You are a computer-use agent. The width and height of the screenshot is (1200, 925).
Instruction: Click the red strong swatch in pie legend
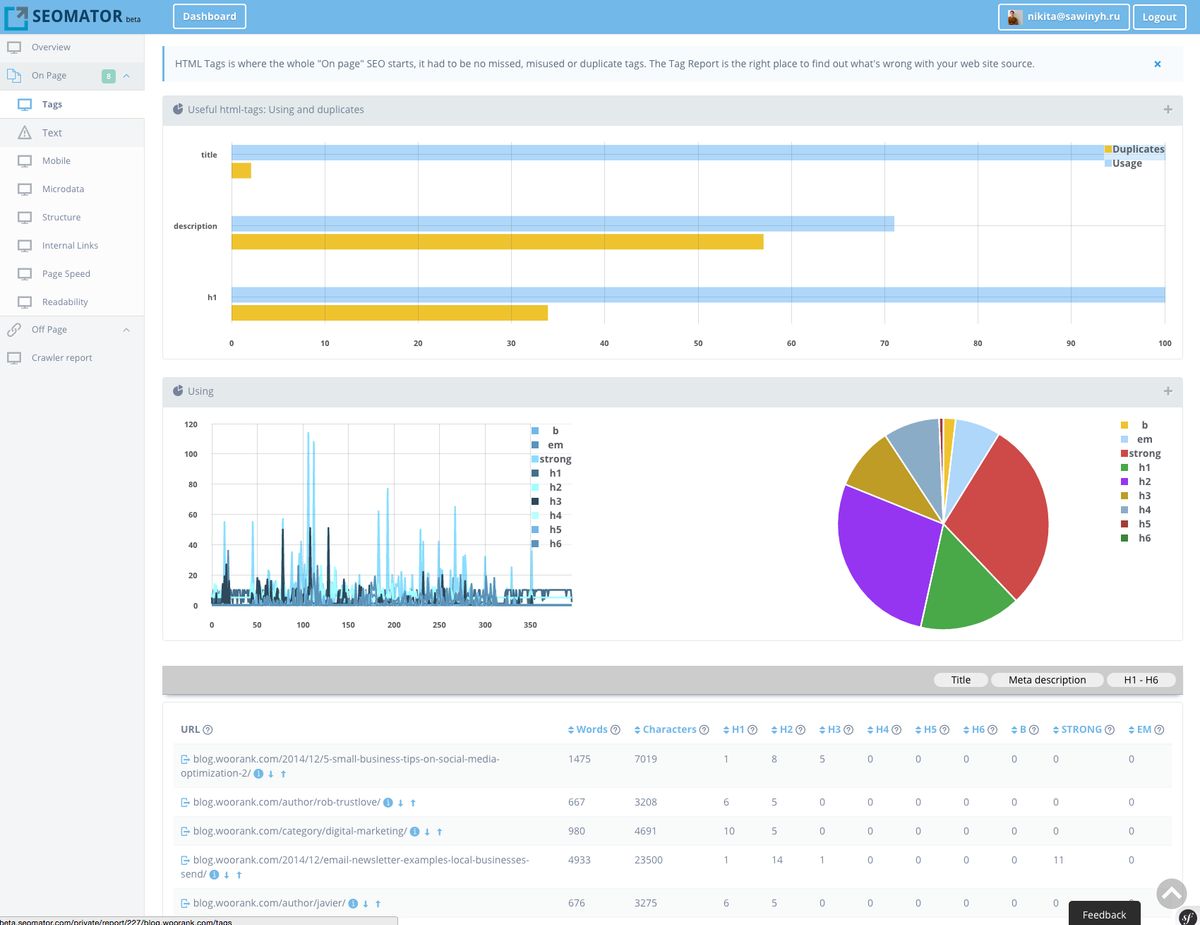[x=1125, y=453]
